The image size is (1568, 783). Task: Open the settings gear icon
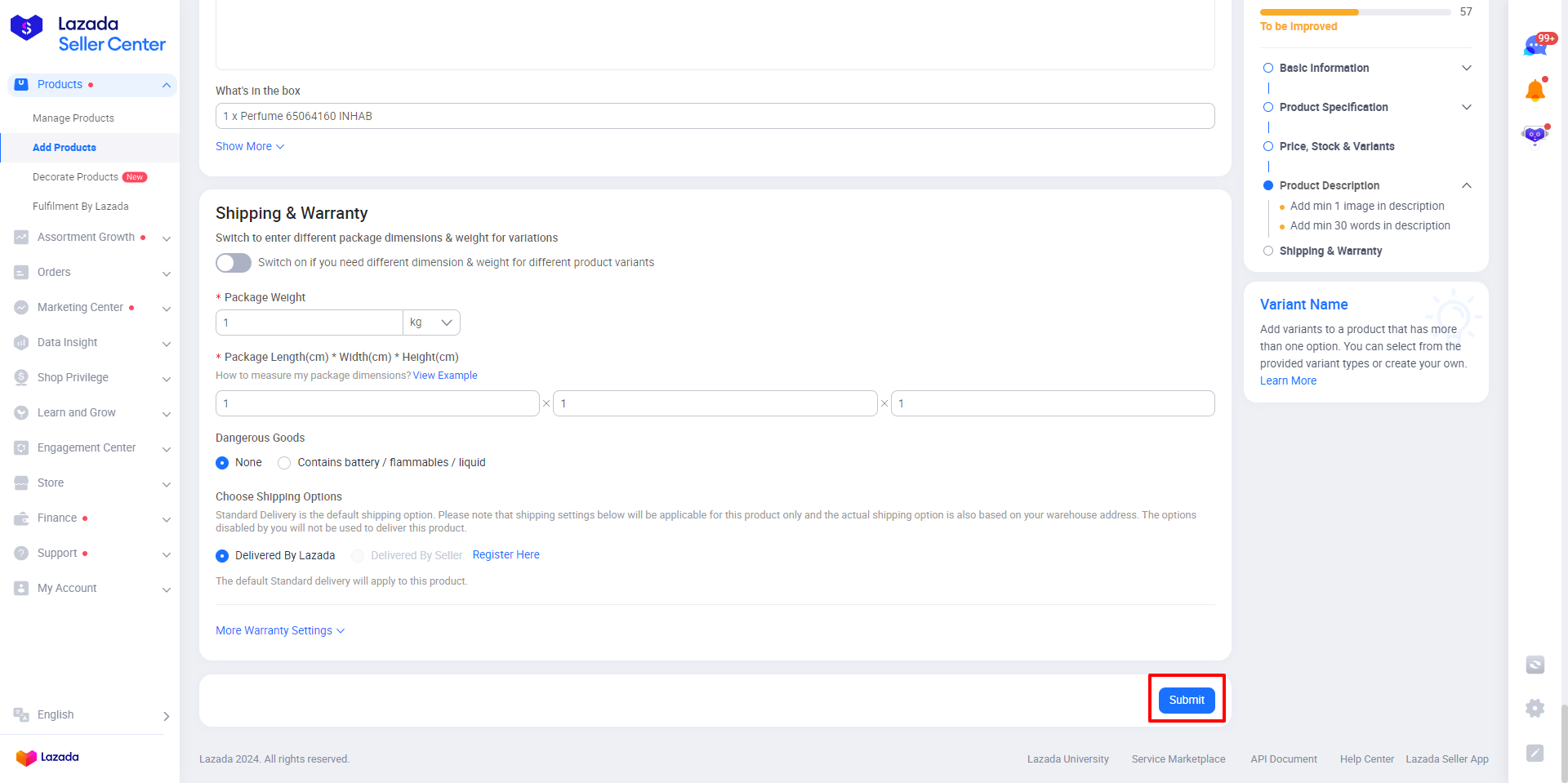[1535, 709]
